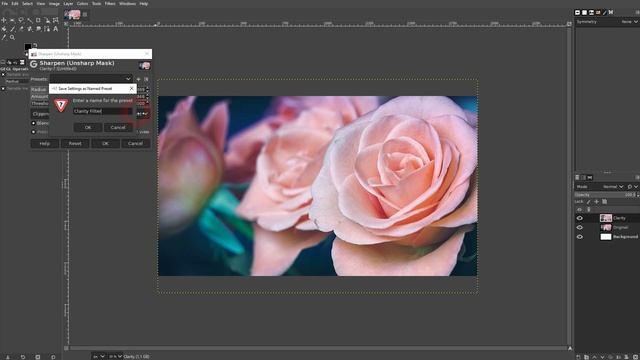The image size is (640, 360).
Task: Open the Symmetry Painting dock tab
Action: 611,12
